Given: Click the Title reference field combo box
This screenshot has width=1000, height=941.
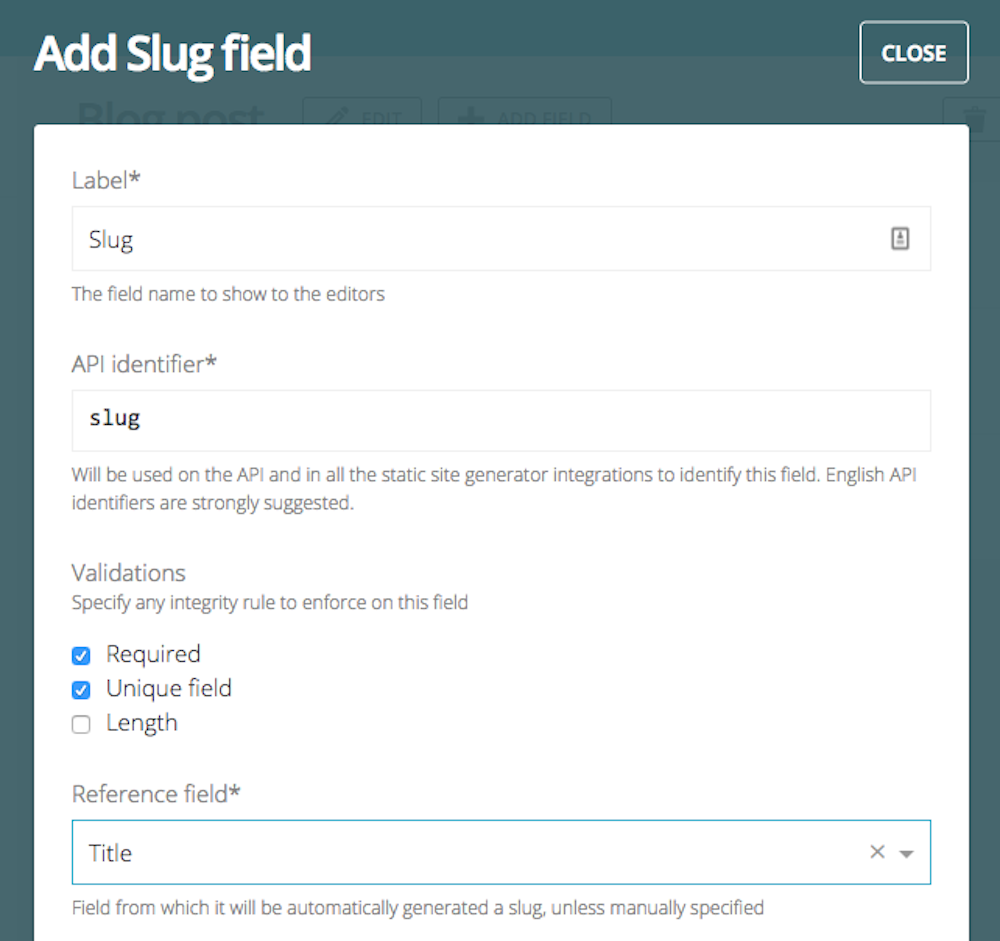Looking at the screenshot, I should [501, 852].
